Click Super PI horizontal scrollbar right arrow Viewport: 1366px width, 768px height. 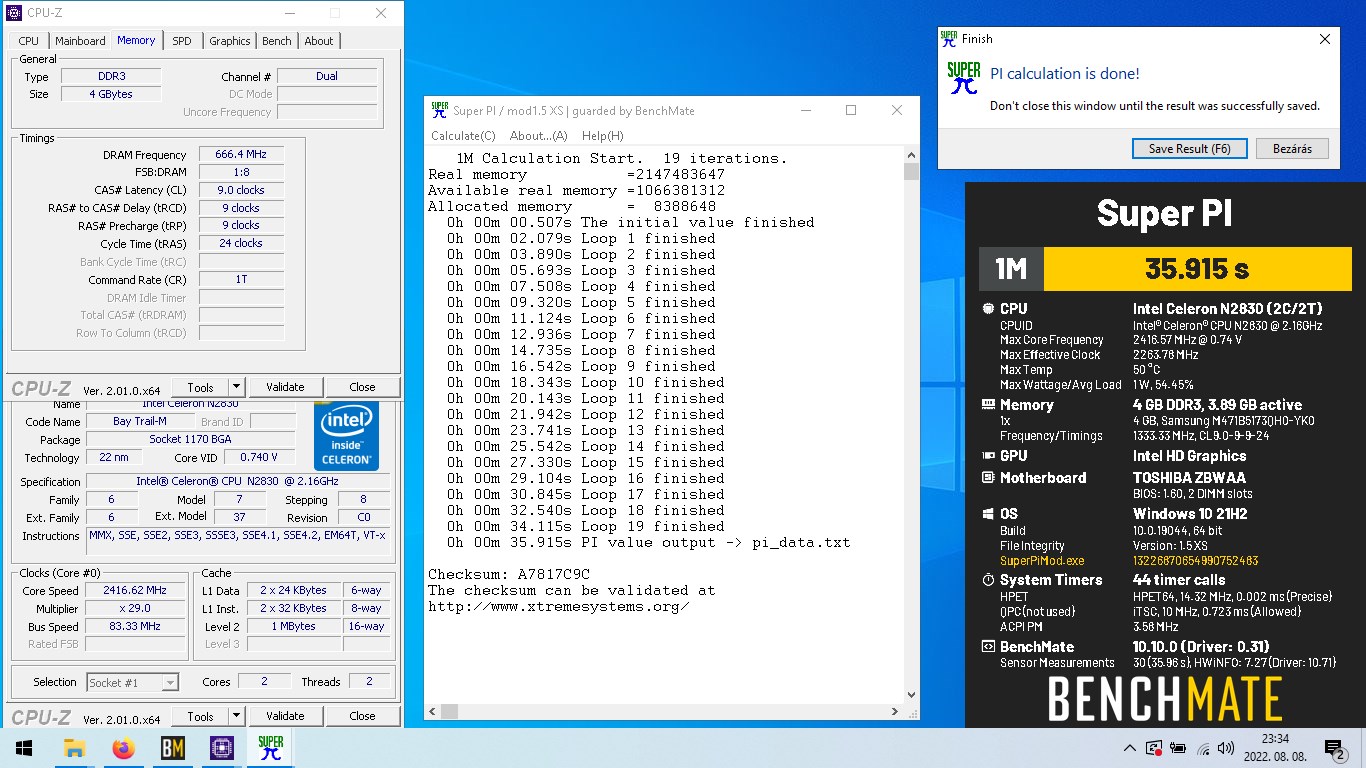893,711
